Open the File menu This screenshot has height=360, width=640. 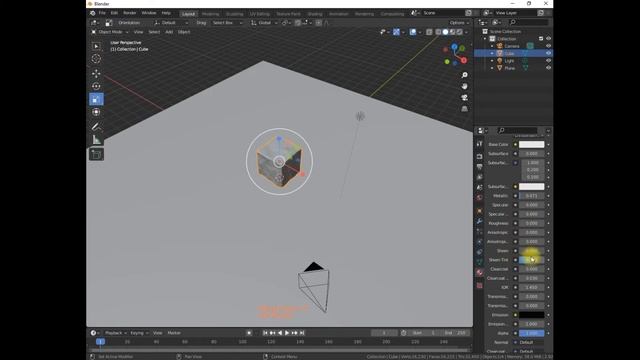(x=102, y=13)
